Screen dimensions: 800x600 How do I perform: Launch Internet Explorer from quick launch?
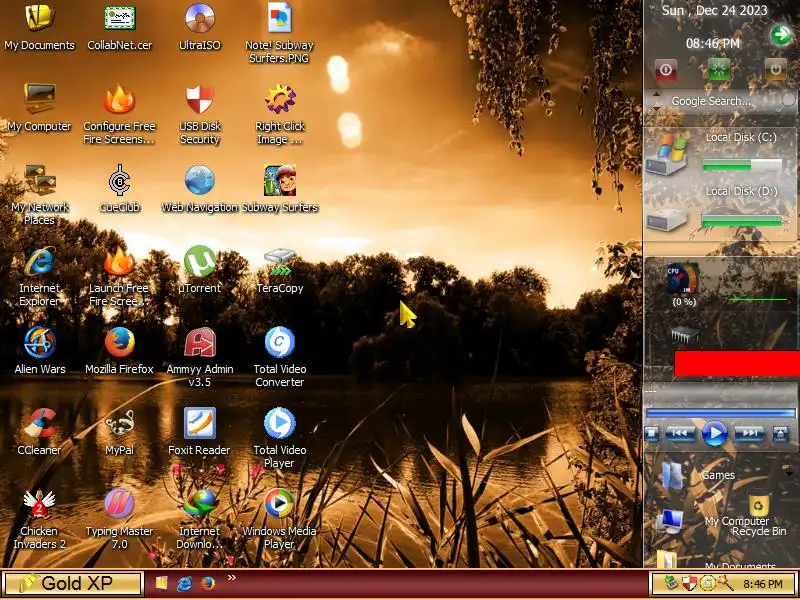coord(184,584)
